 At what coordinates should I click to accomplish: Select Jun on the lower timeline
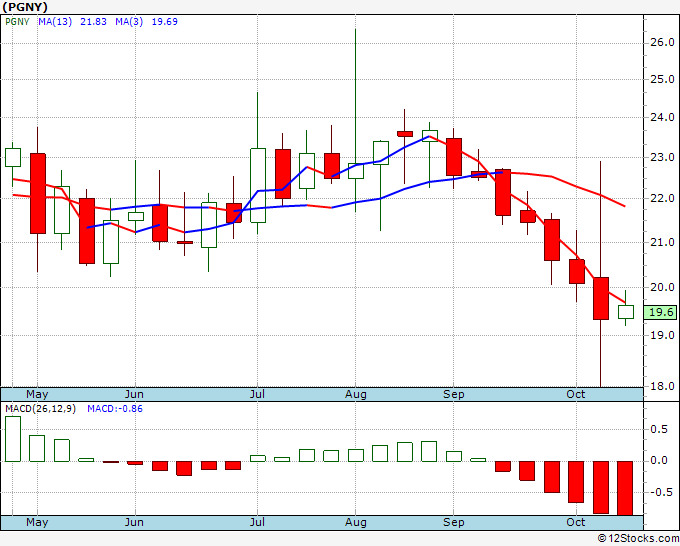134,522
